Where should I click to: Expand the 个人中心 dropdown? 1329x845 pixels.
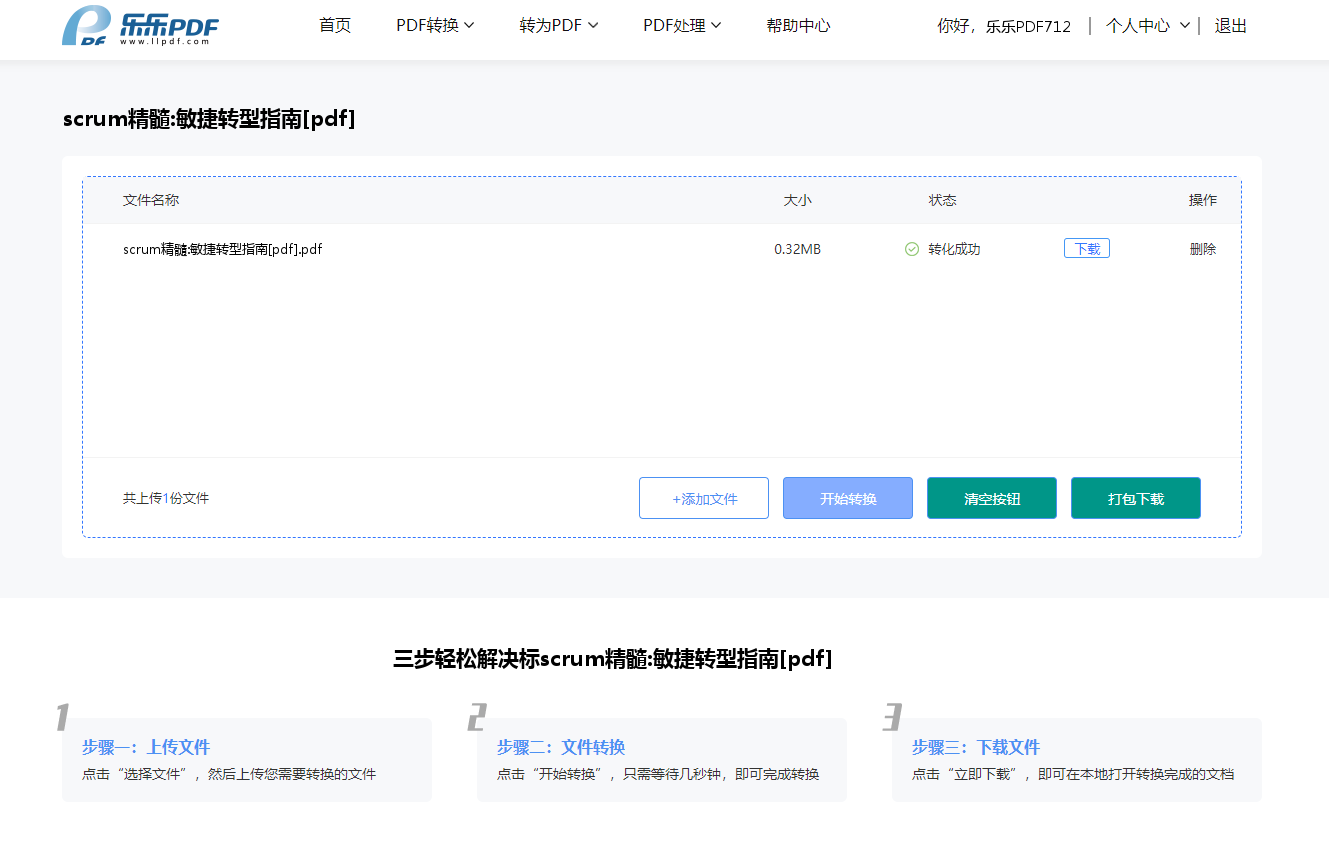(x=1148, y=26)
